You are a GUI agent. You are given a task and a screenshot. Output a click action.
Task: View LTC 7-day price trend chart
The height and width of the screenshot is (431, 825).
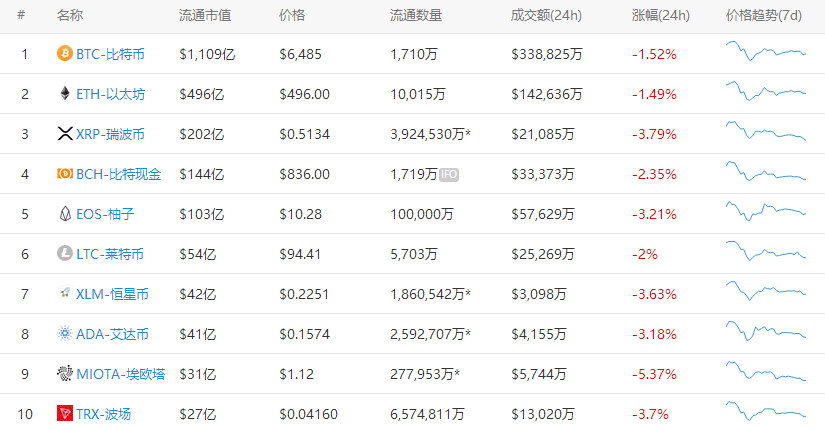coord(766,250)
